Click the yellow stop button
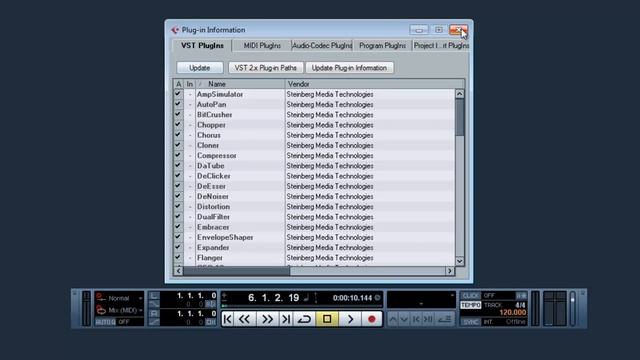Screen dimensions: 640x360 [x=327, y=319]
